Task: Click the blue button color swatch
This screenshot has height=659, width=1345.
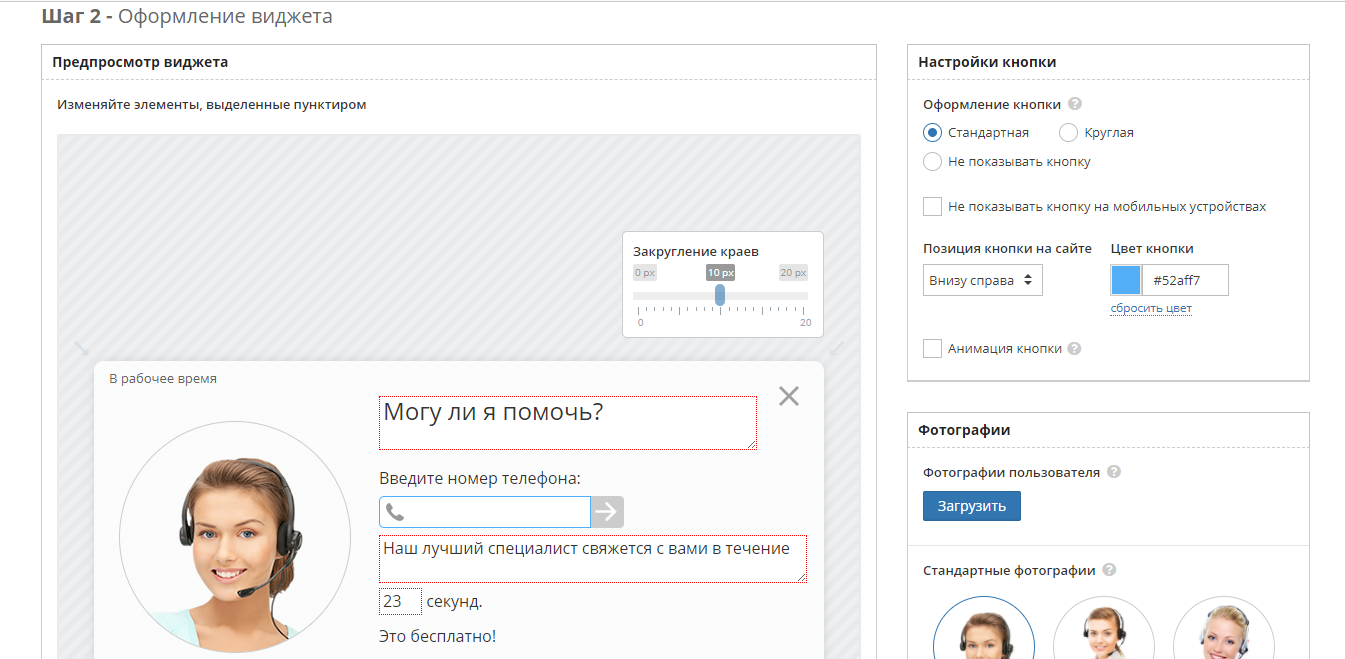Action: pyautogui.click(x=1124, y=280)
